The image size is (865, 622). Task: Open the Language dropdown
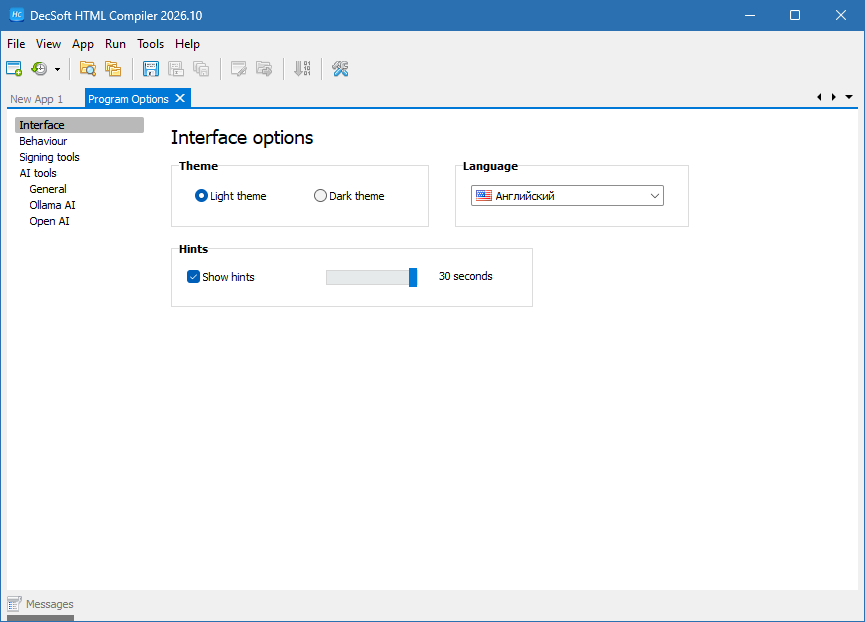coord(567,196)
